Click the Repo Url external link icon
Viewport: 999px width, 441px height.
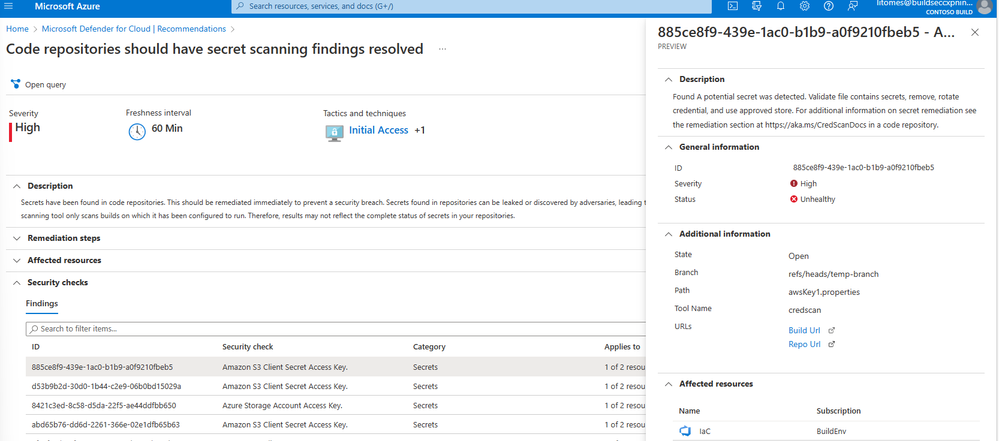[x=831, y=344]
